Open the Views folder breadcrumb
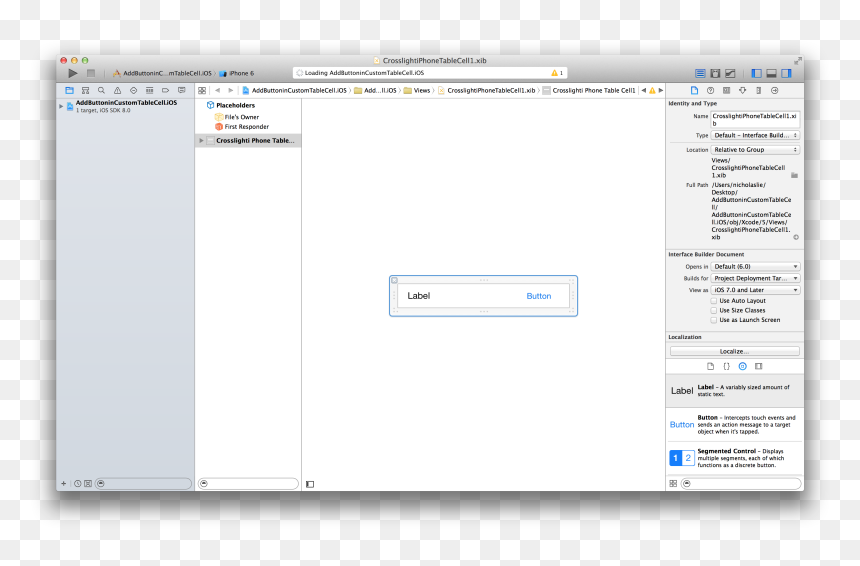 [x=417, y=90]
